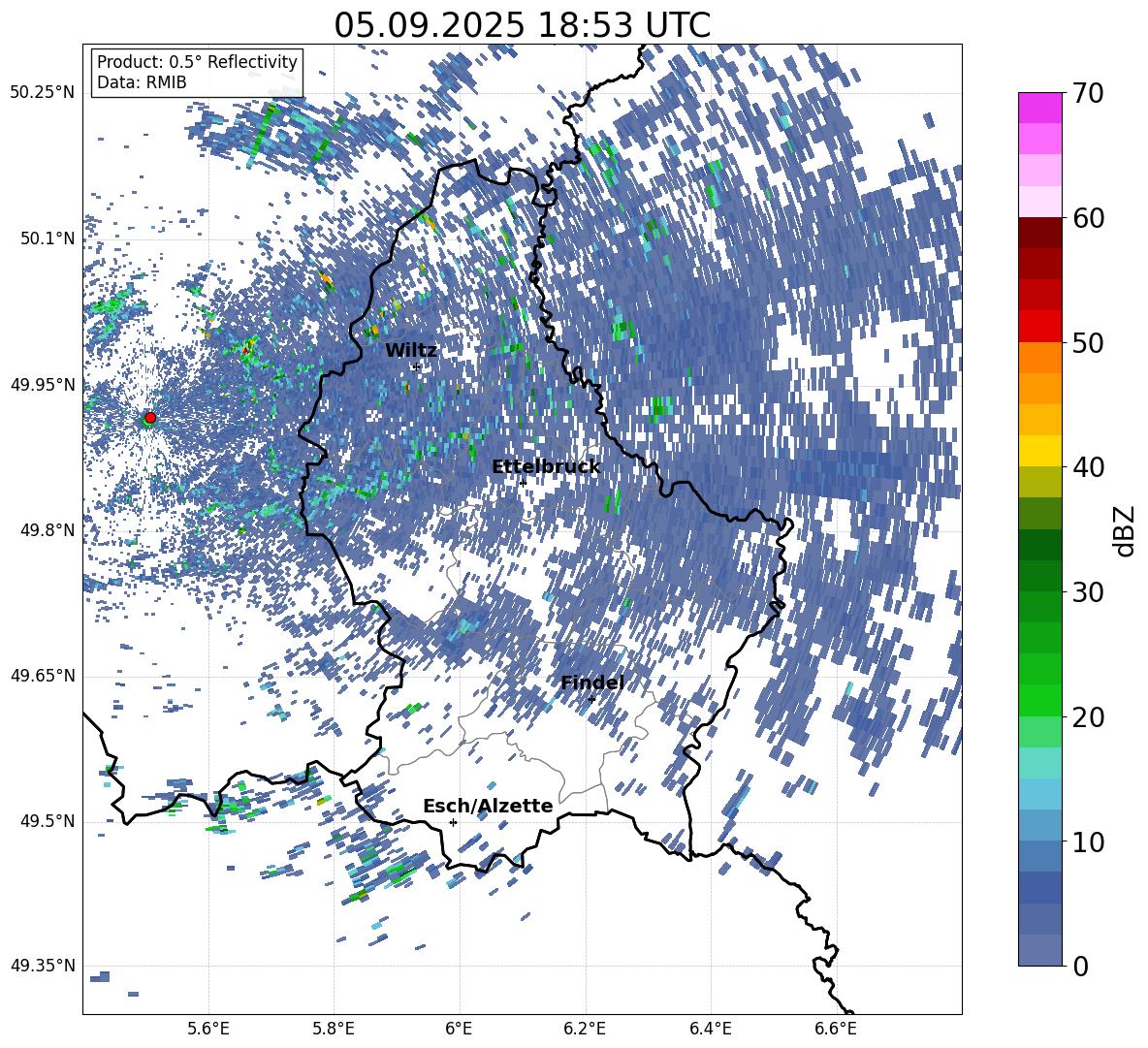Click the 6.2°E longitude label
1148x1048 pixels.
[585, 1029]
